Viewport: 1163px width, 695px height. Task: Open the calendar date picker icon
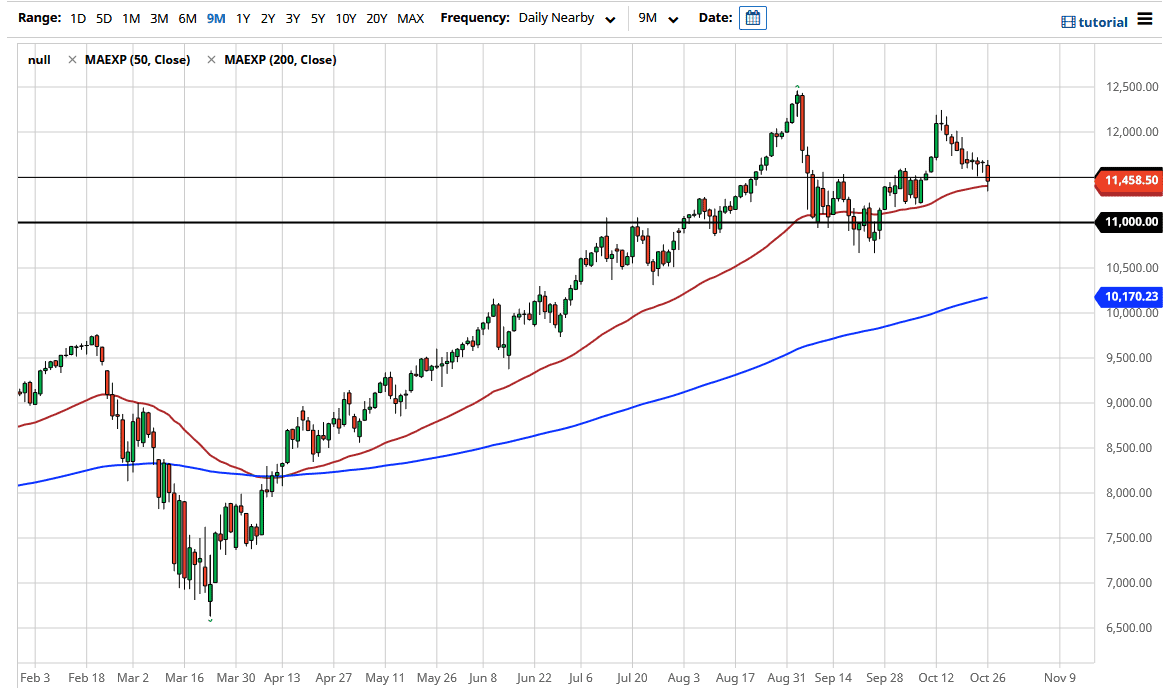click(751, 17)
